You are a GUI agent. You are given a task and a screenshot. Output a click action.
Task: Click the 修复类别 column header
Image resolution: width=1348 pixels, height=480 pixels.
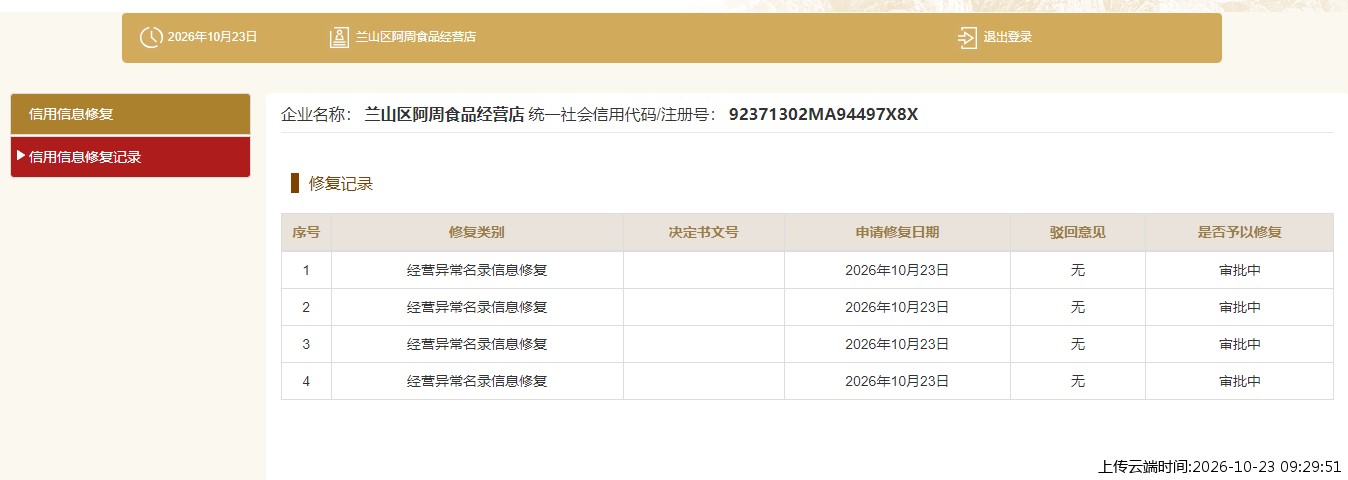click(477, 232)
